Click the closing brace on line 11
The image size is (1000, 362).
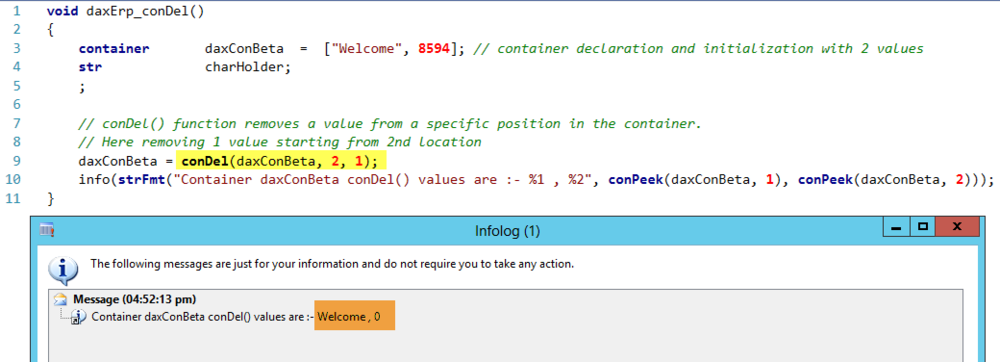click(x=50, y=198)
